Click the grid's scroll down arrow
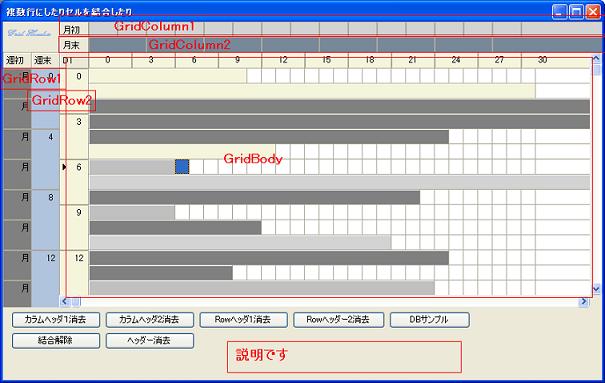The width and height of the screenshot is (605, 383). pyautogui.click(x=597, y=289)
